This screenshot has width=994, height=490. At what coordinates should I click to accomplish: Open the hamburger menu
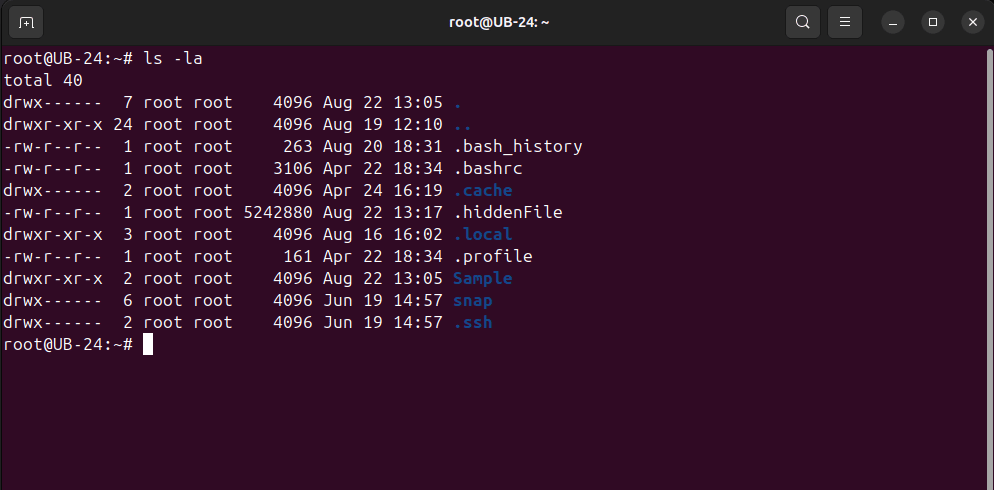(x=845, y=21)
